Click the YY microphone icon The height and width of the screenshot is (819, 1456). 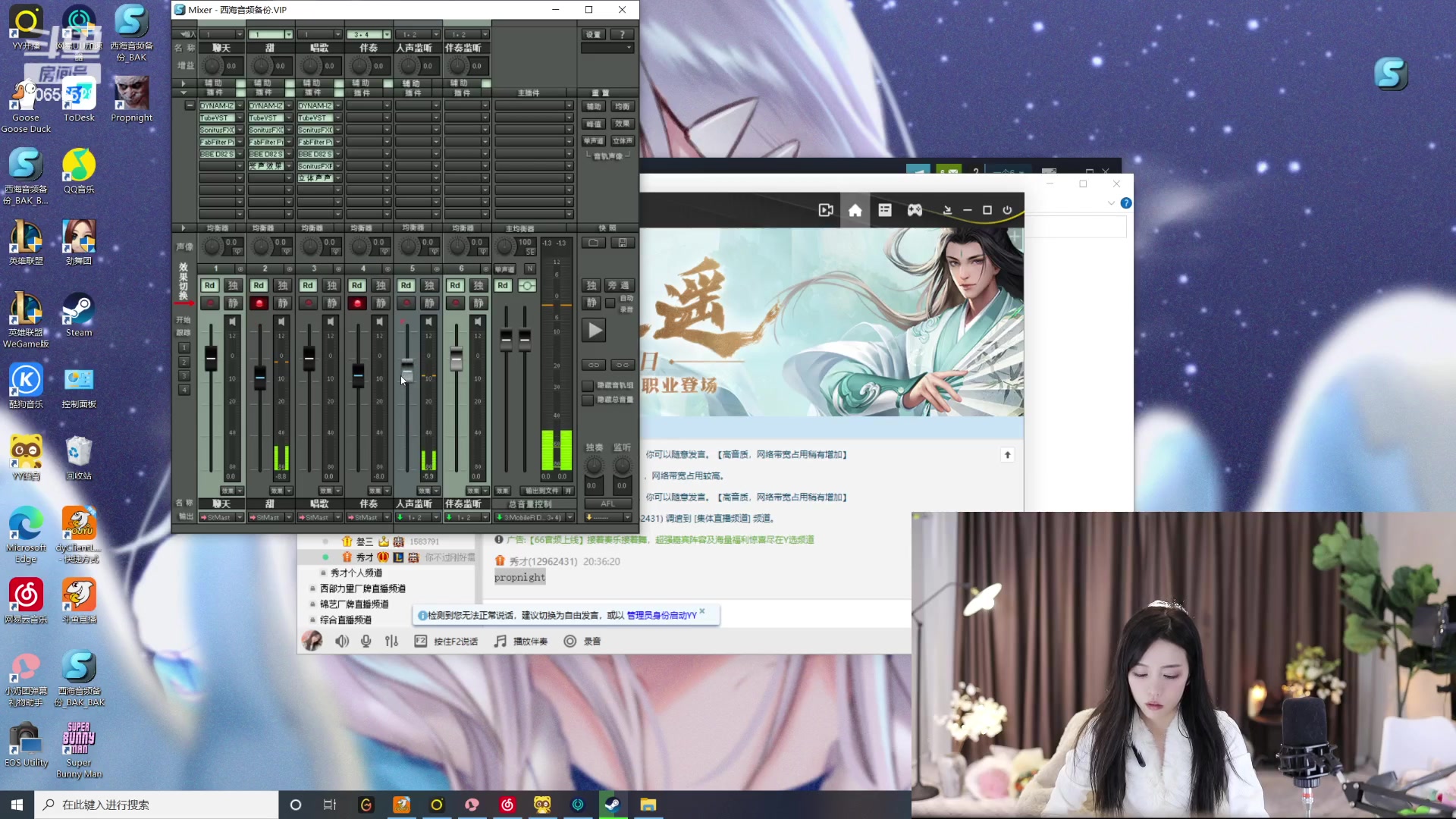click(366, 642)
